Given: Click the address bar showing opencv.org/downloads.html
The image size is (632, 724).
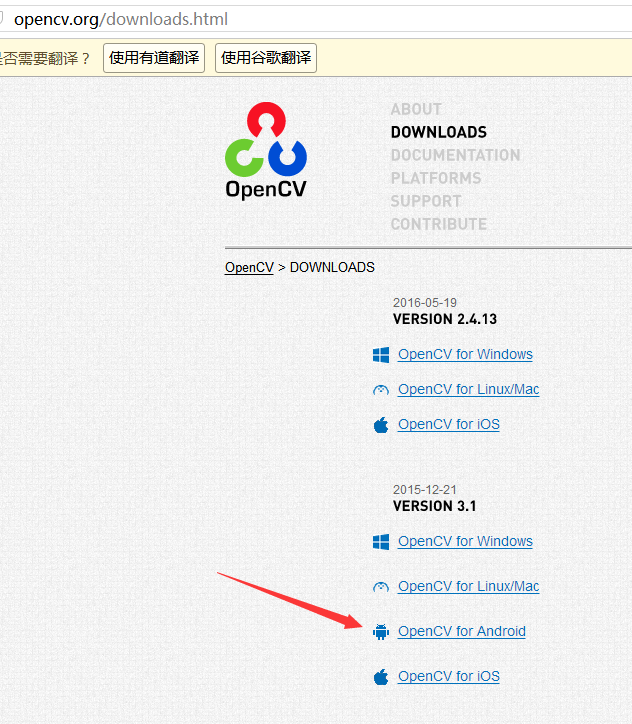Looking at the screenshot, I should pos(316,19).
